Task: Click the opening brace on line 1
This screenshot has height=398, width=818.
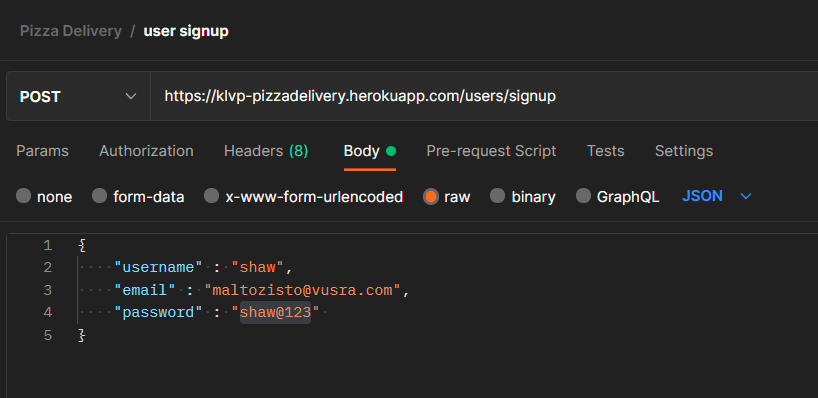Action: (81, 245)
